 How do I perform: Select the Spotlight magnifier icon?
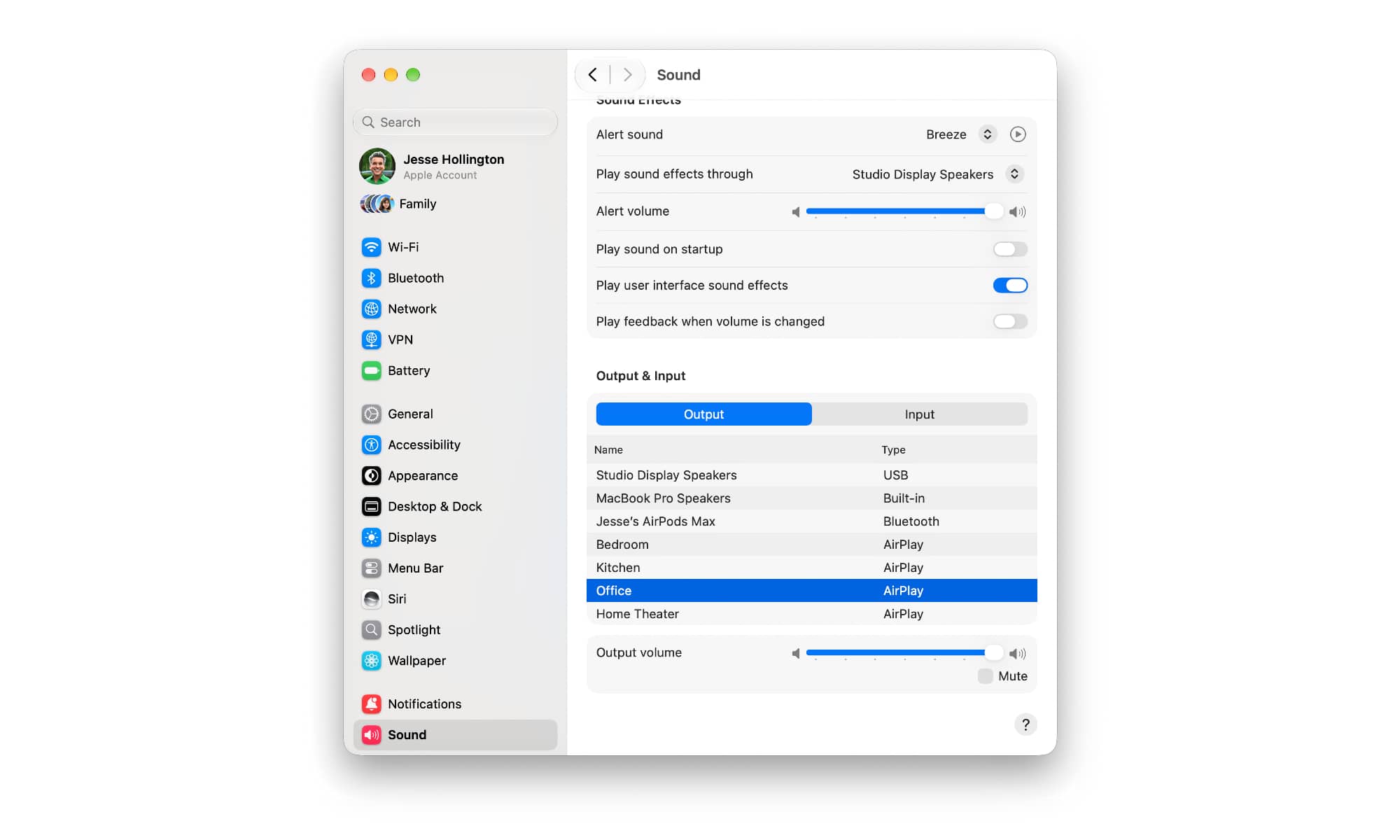pyautogui.click(x=371, y=629)
